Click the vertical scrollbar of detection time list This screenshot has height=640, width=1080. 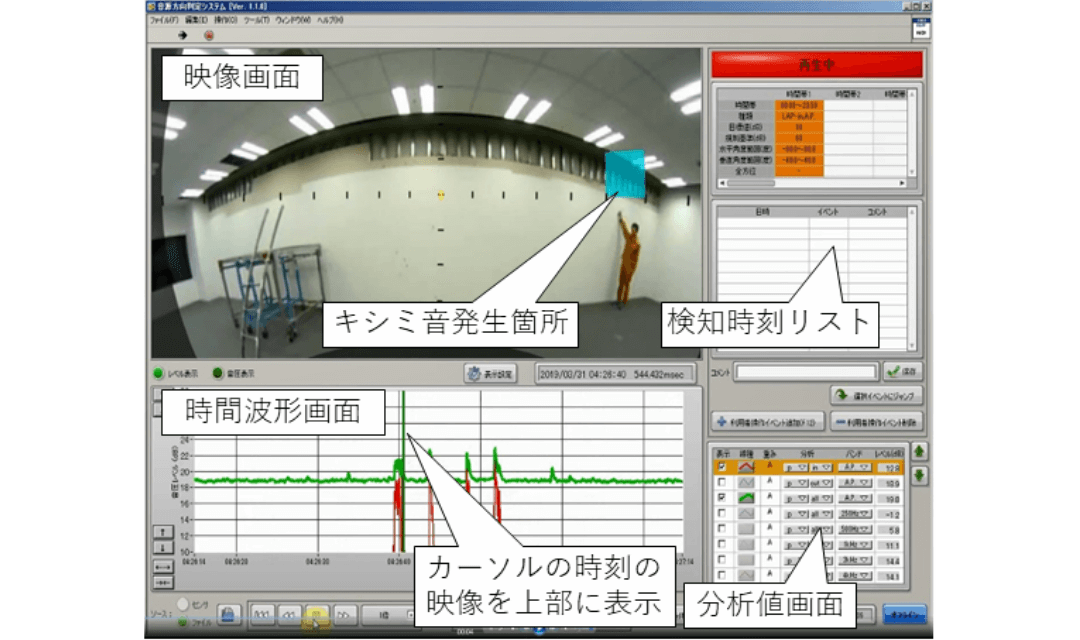pos(912,279)
